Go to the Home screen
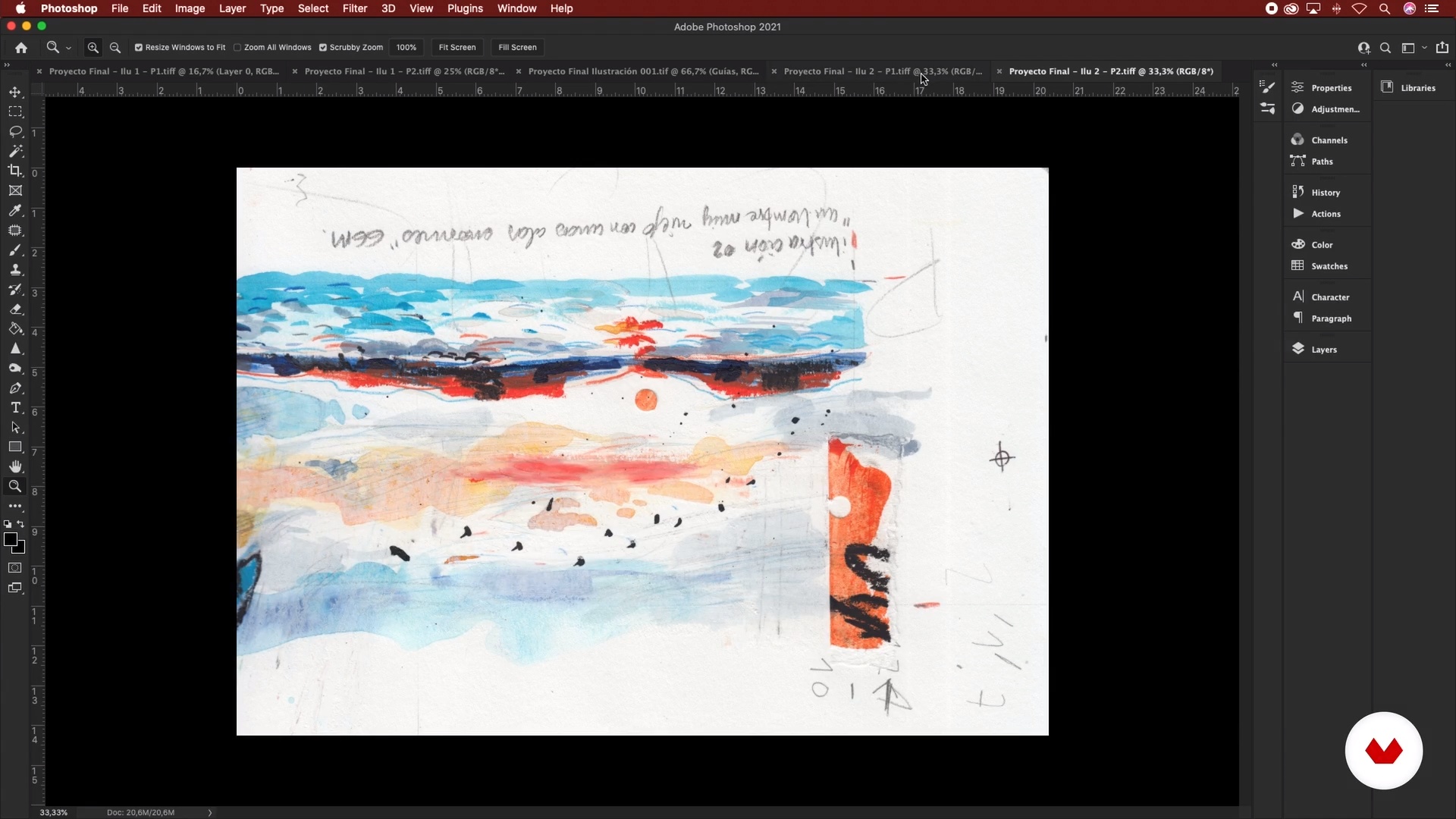 [x=21, y=47]
